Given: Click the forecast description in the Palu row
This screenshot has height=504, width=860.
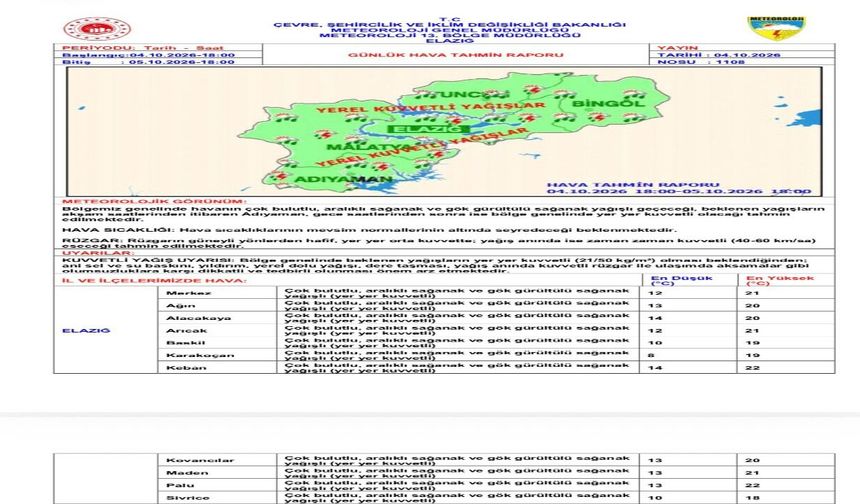Looking at the screenshot, I should coord(457,485).
